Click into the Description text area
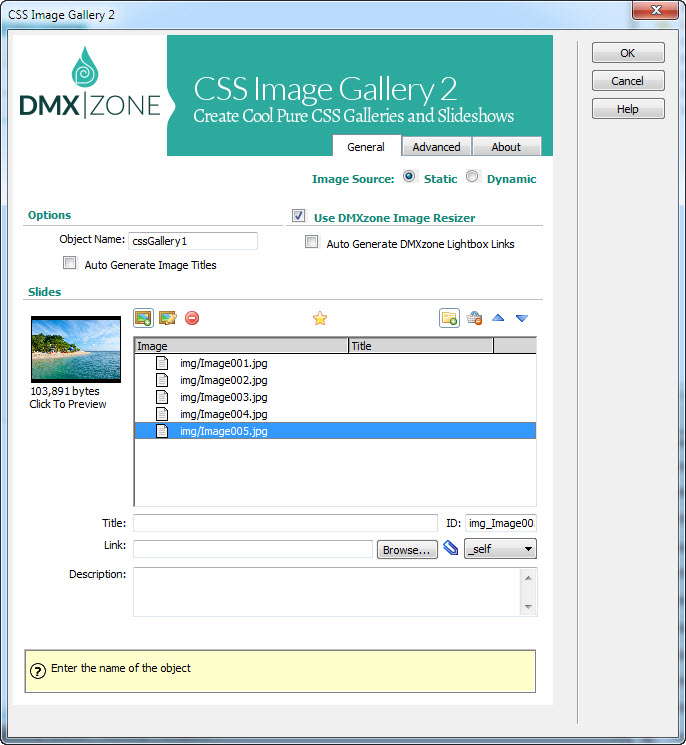The image size is (686, 745). pos(327,592)
